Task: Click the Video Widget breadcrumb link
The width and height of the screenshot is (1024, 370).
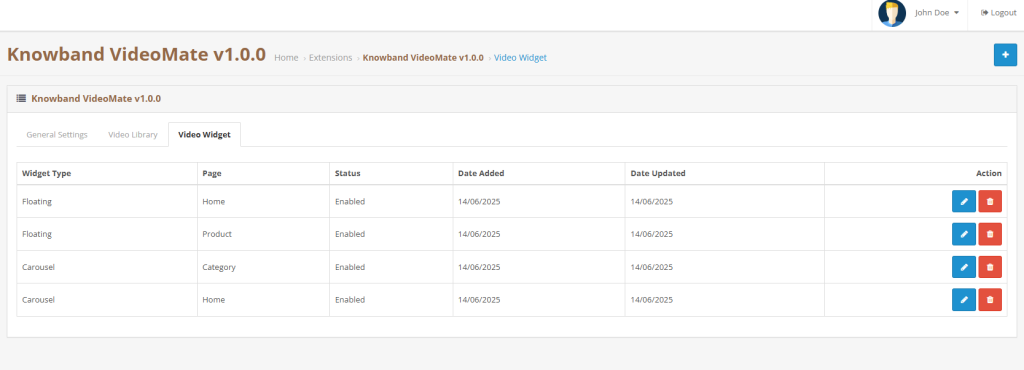Action: click(x=520, y=57)
